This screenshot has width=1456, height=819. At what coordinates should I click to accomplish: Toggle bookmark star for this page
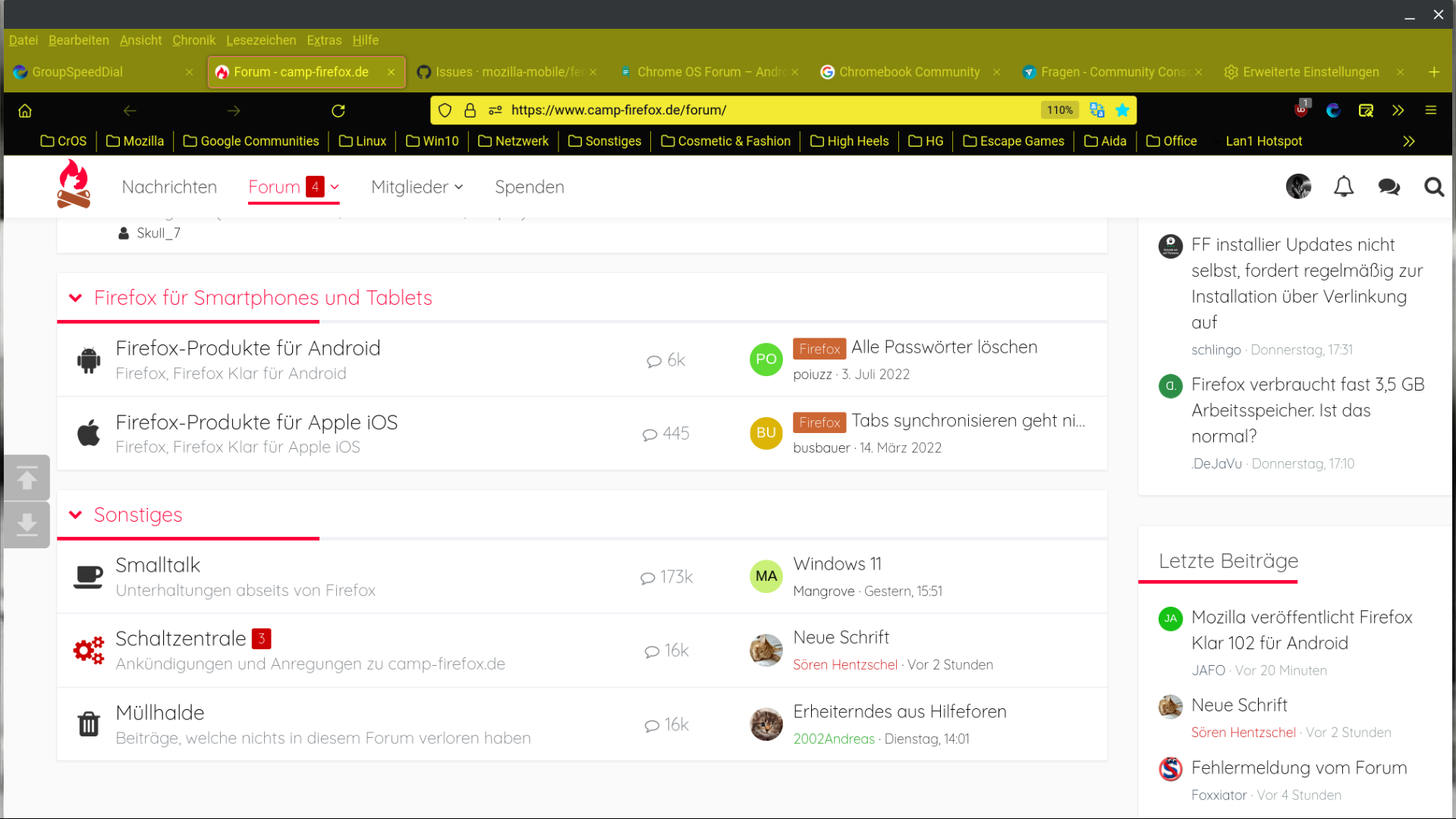click(x=1122, y=111)
